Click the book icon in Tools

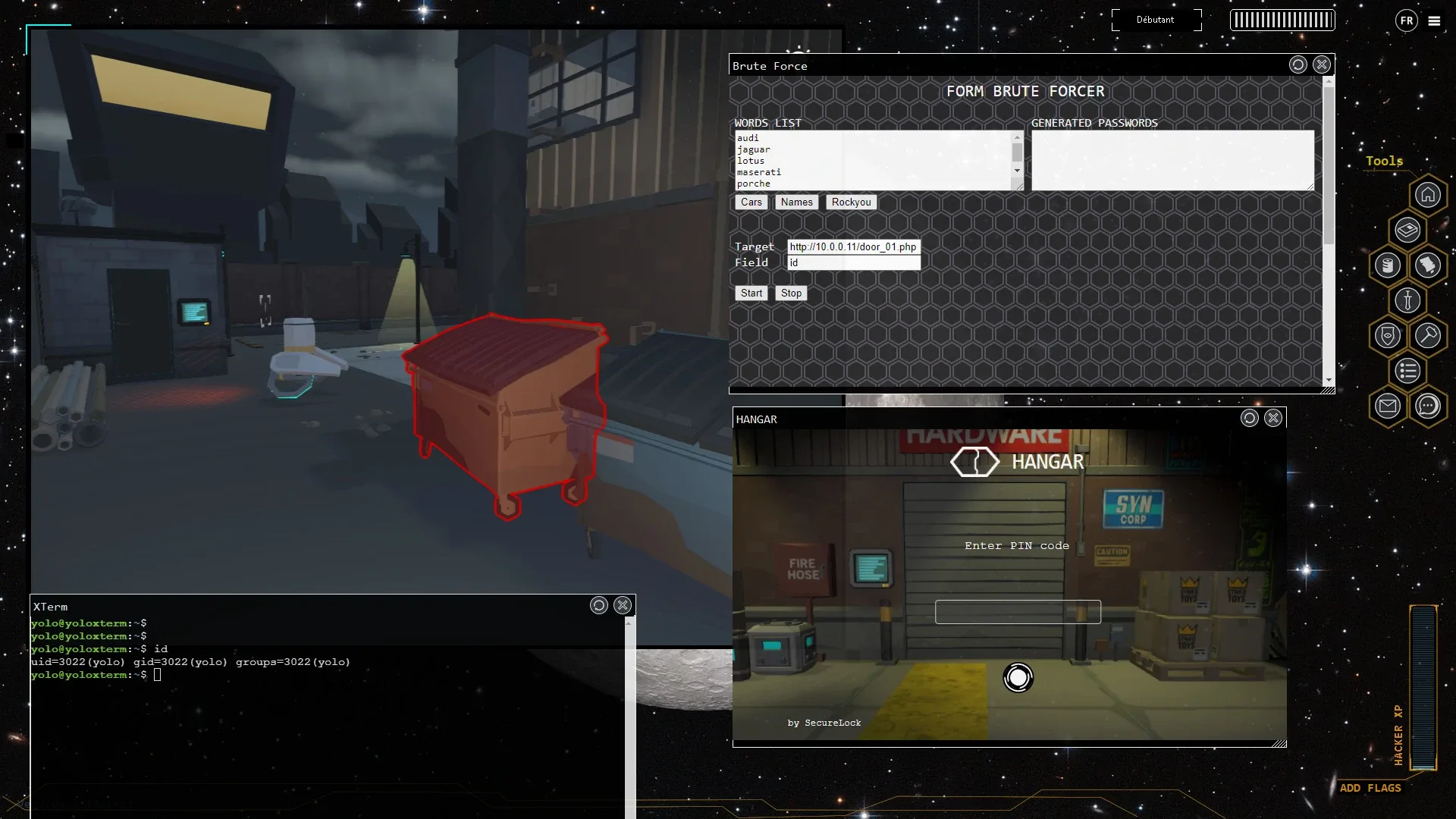tap(1407, 230)
